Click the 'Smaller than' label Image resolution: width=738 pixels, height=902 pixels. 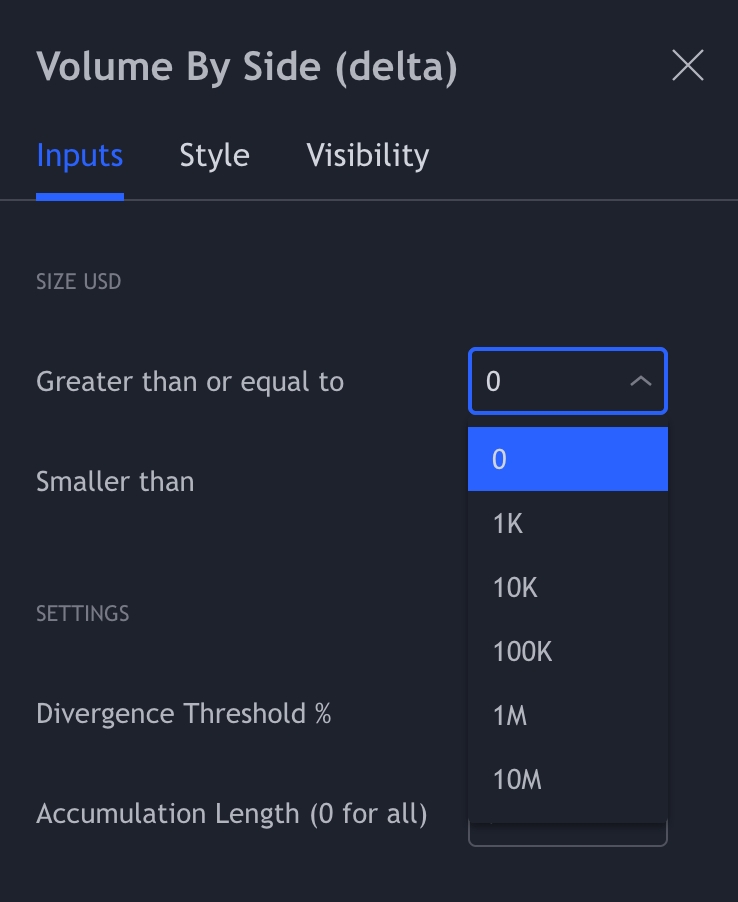pos(115,481)
